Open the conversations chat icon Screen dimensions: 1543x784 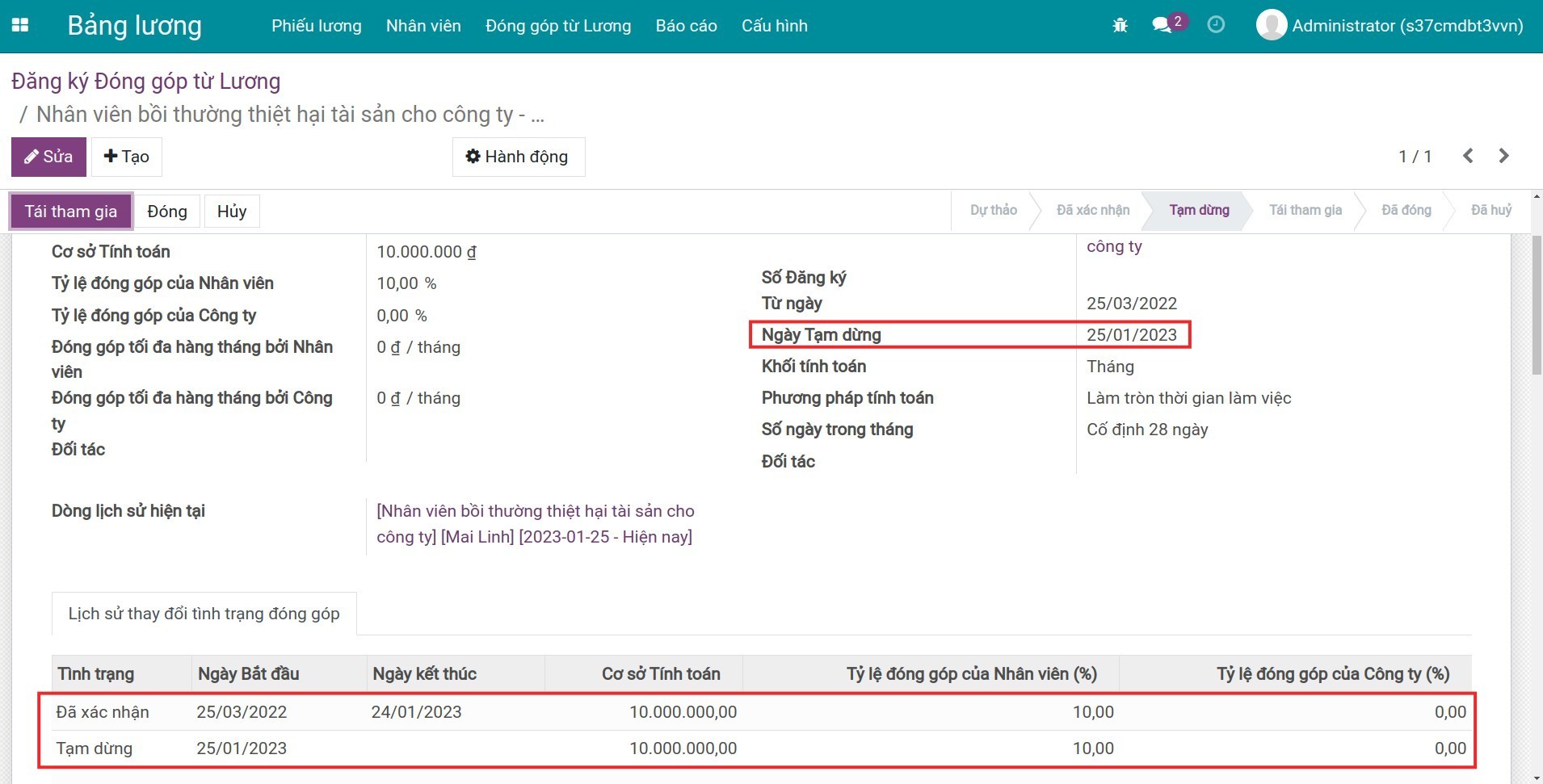[x=1162, y=25]
